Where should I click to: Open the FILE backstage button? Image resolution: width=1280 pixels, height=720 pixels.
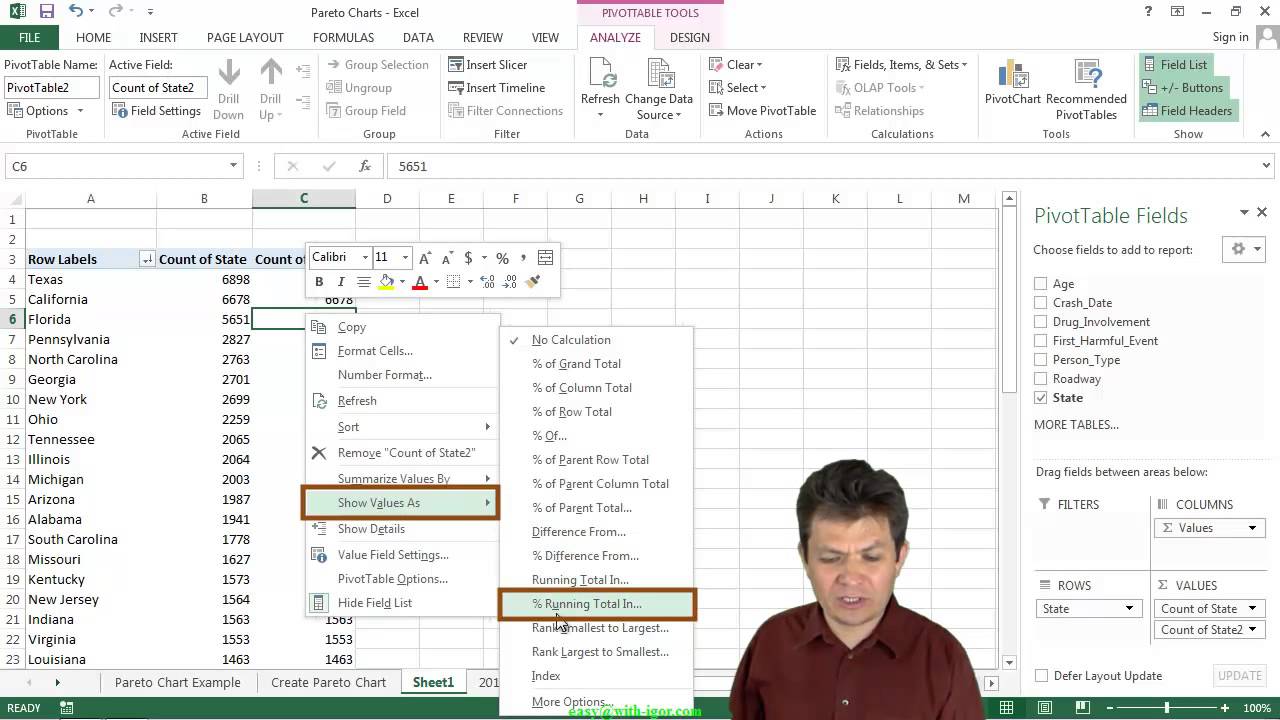[x=30, y=37]
